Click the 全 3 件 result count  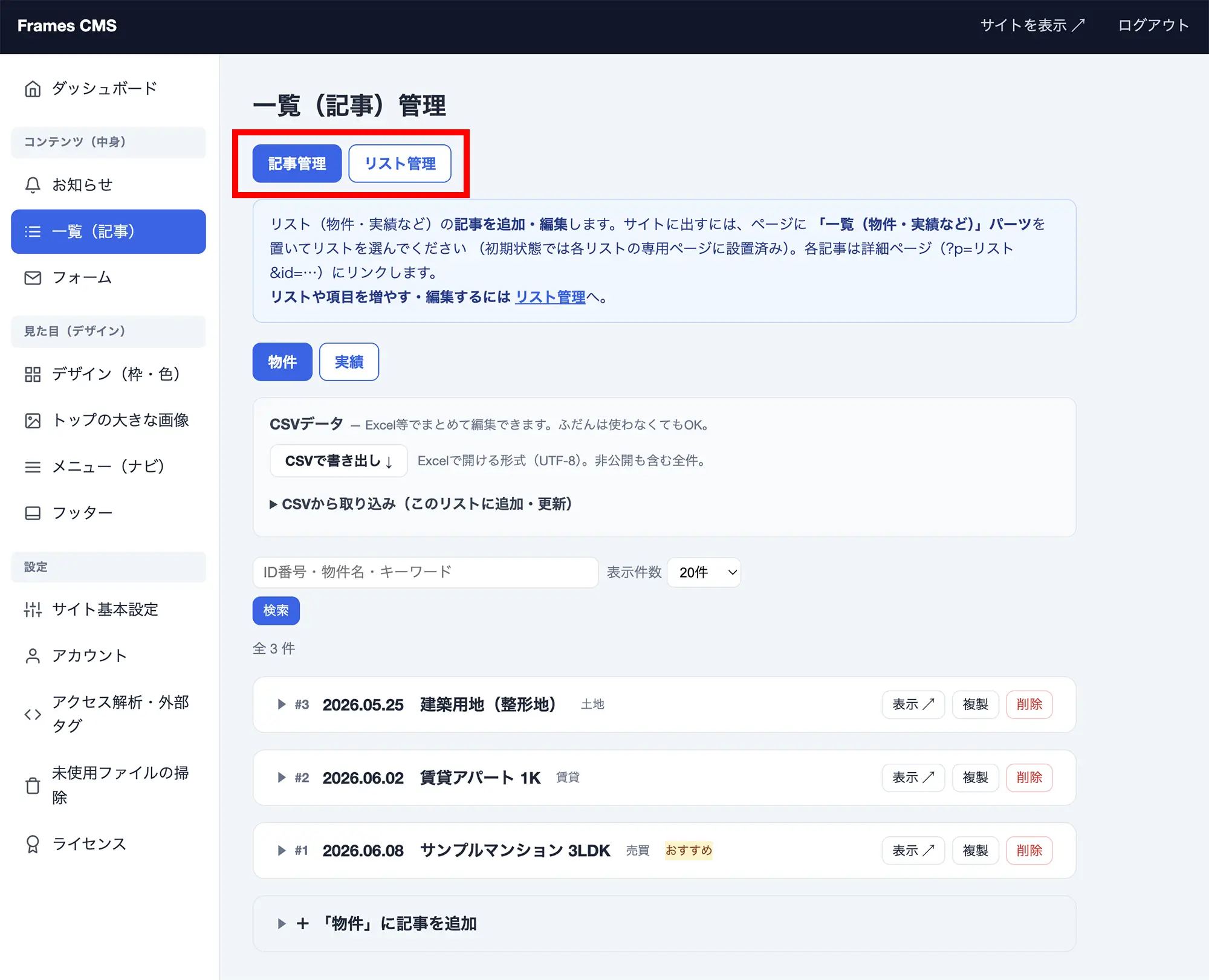coord(274,649)
